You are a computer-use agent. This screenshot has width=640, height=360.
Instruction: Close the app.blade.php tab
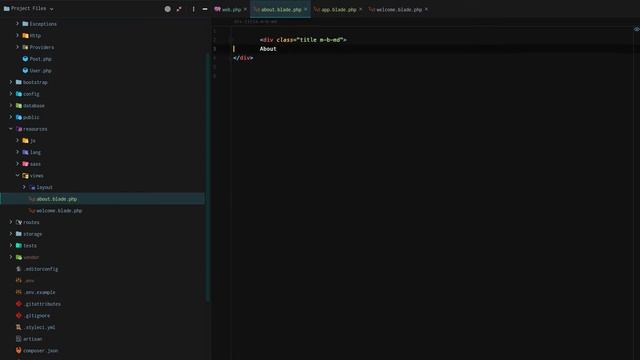[x=360, y=9]
